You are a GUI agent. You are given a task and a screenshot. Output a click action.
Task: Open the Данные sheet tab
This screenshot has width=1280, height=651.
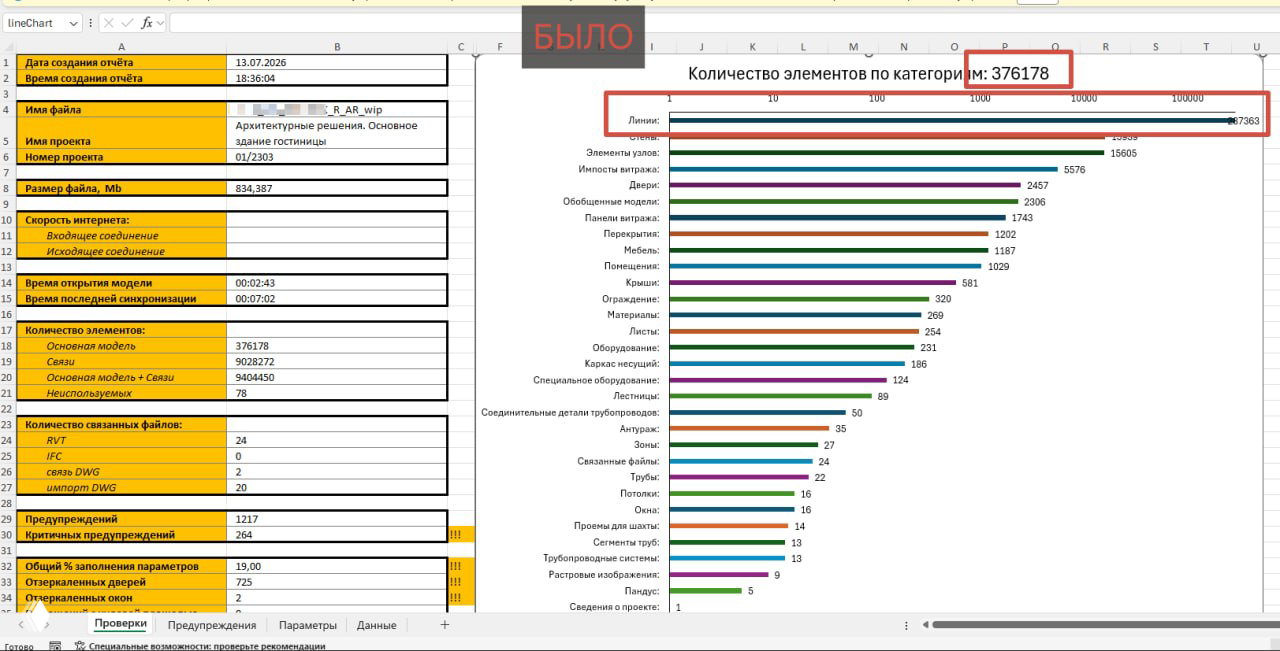coord(377,625)
